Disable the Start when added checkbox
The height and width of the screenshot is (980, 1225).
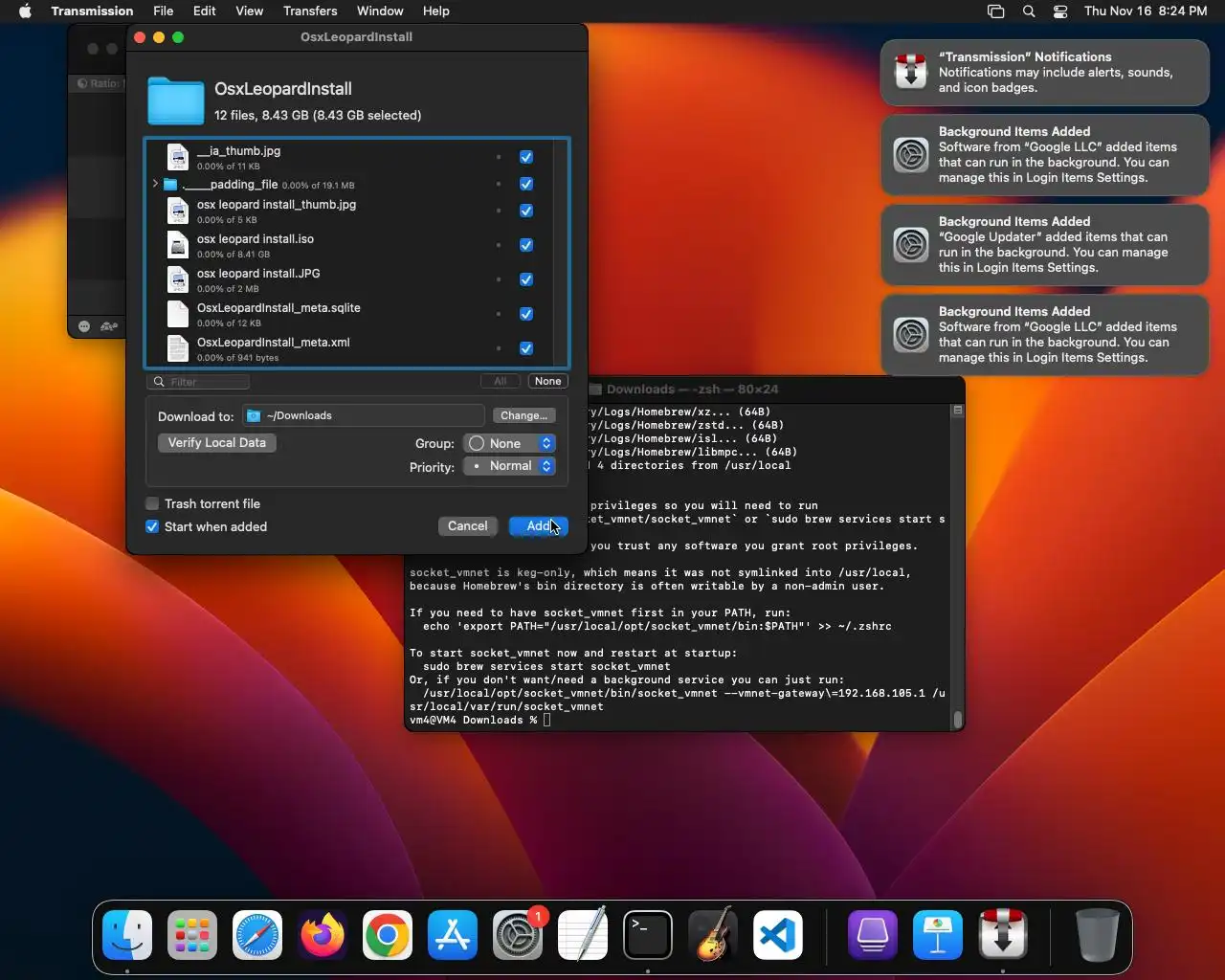coord(152,526)
